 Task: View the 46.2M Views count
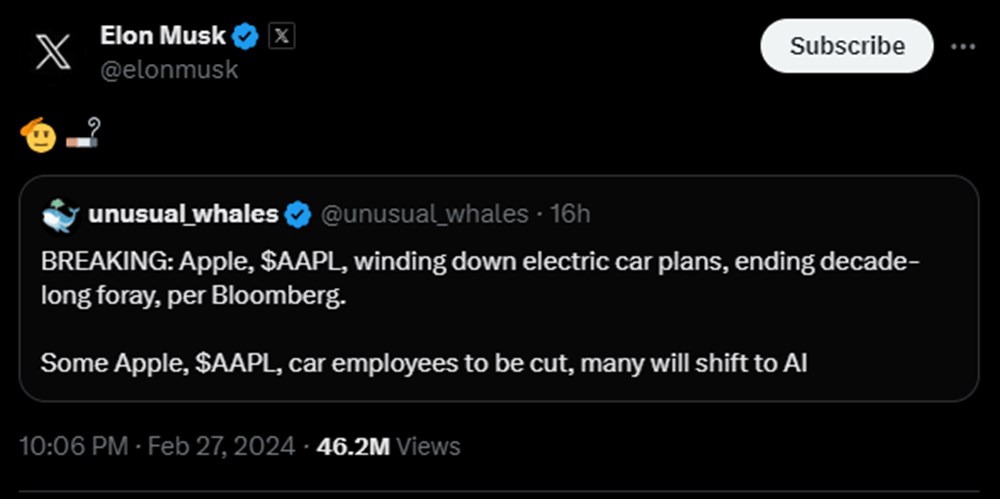[x=388, y=446]
